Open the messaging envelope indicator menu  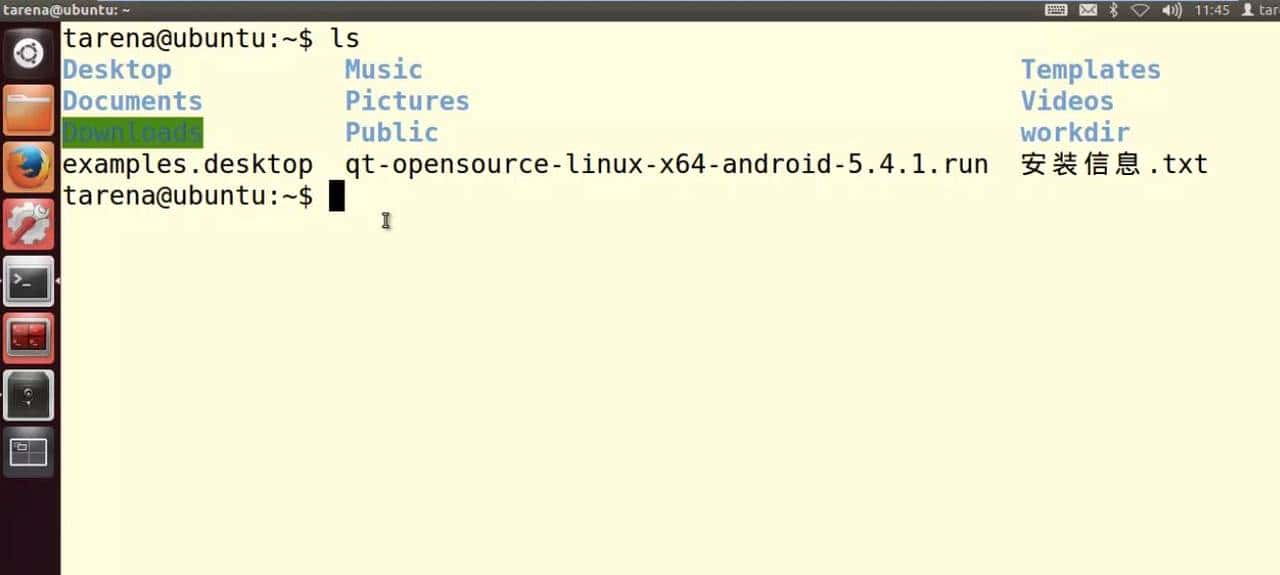click(1088, 10)
